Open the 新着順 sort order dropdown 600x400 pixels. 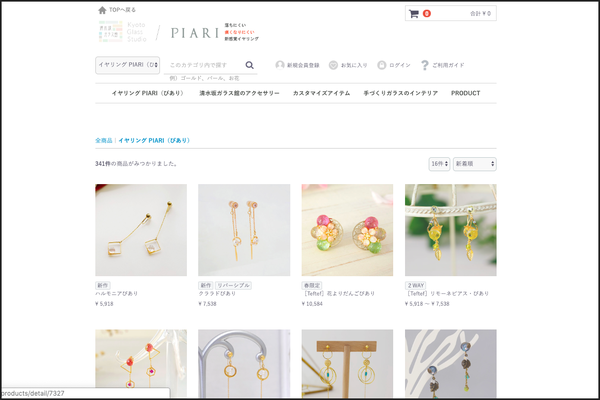coord(474,164)
